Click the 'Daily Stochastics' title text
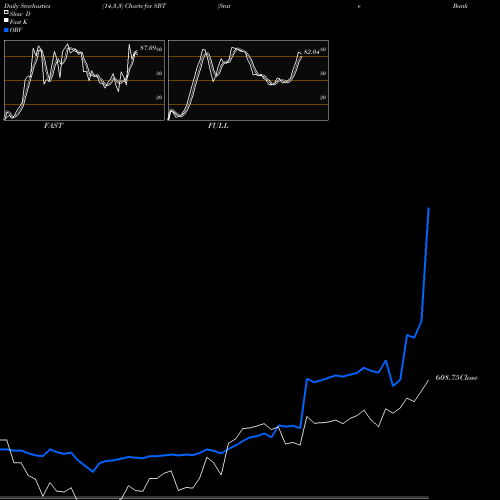 click(x=27, y=6)
